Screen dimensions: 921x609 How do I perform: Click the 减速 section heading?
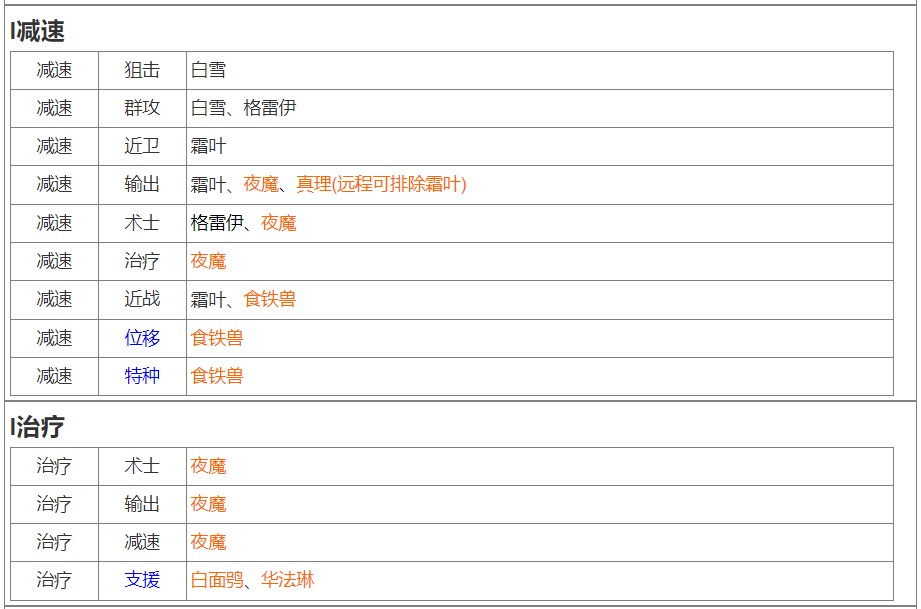[x=40, y=31]
